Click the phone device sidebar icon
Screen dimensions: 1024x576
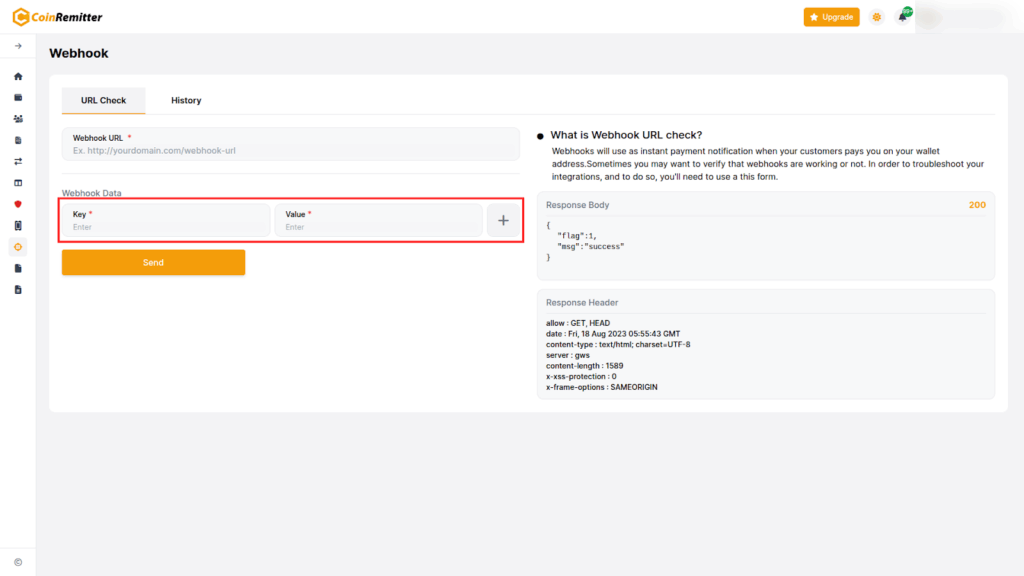(x=18, y=226)
